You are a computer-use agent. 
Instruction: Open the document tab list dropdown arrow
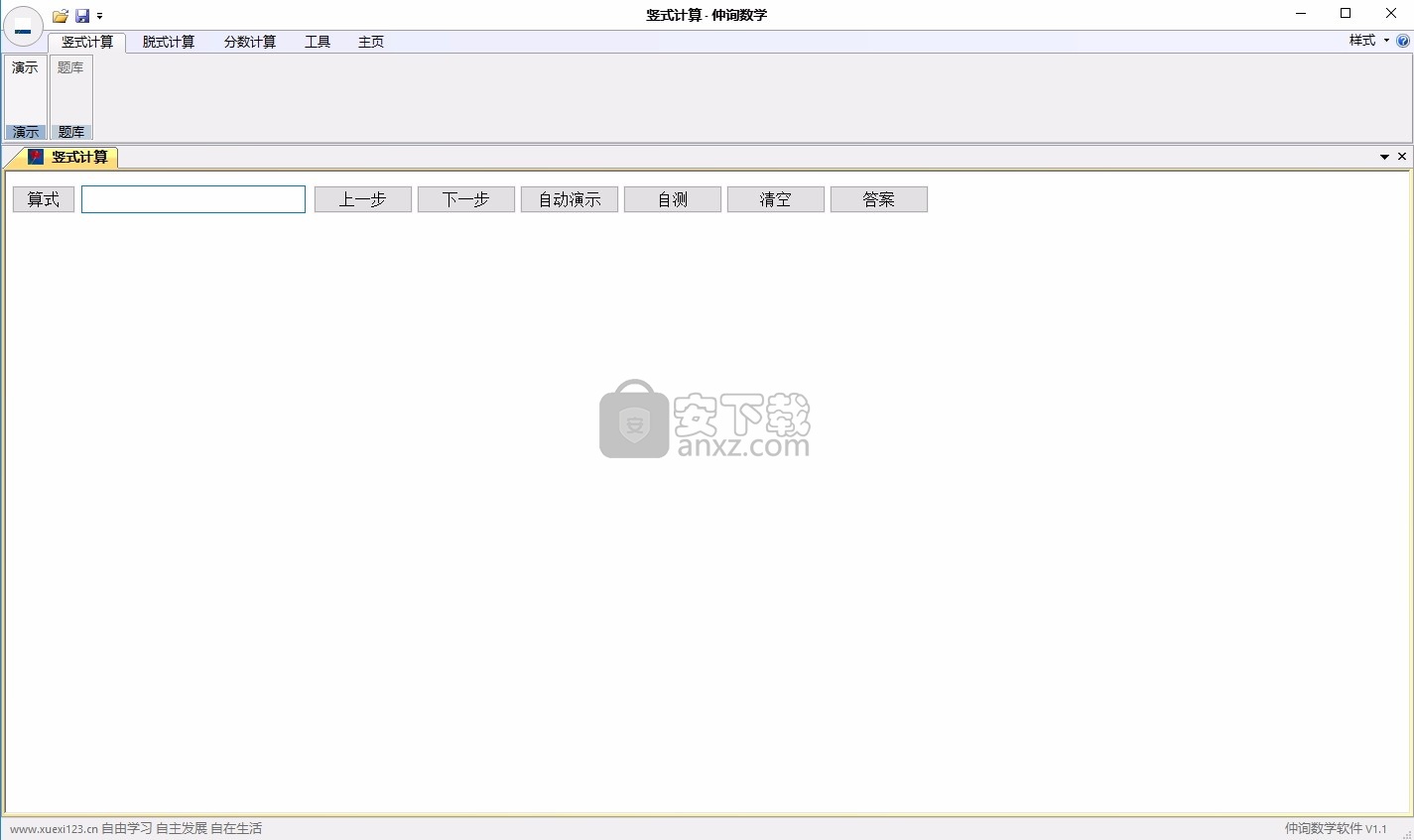(x=1384, y=157)
